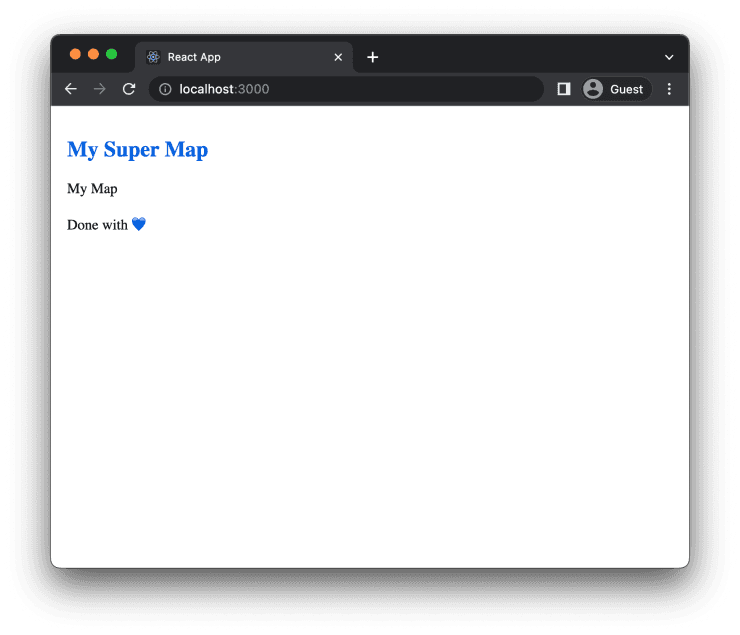Image resolution: width=740 pixels, height=635 pixels.
Task: Open Chrome's three-dot menu
Action: (x=669, y=89)
